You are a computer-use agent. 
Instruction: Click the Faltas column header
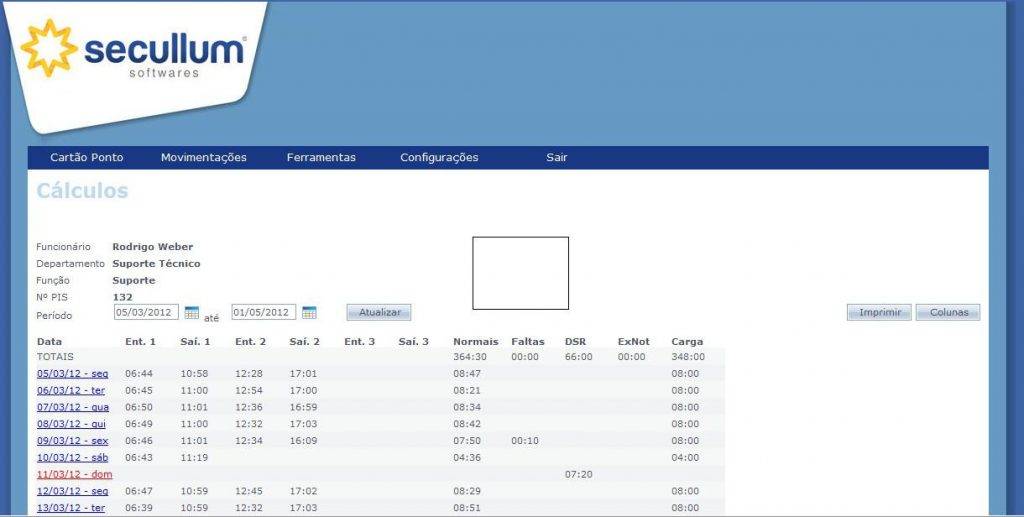pos(528,341)
